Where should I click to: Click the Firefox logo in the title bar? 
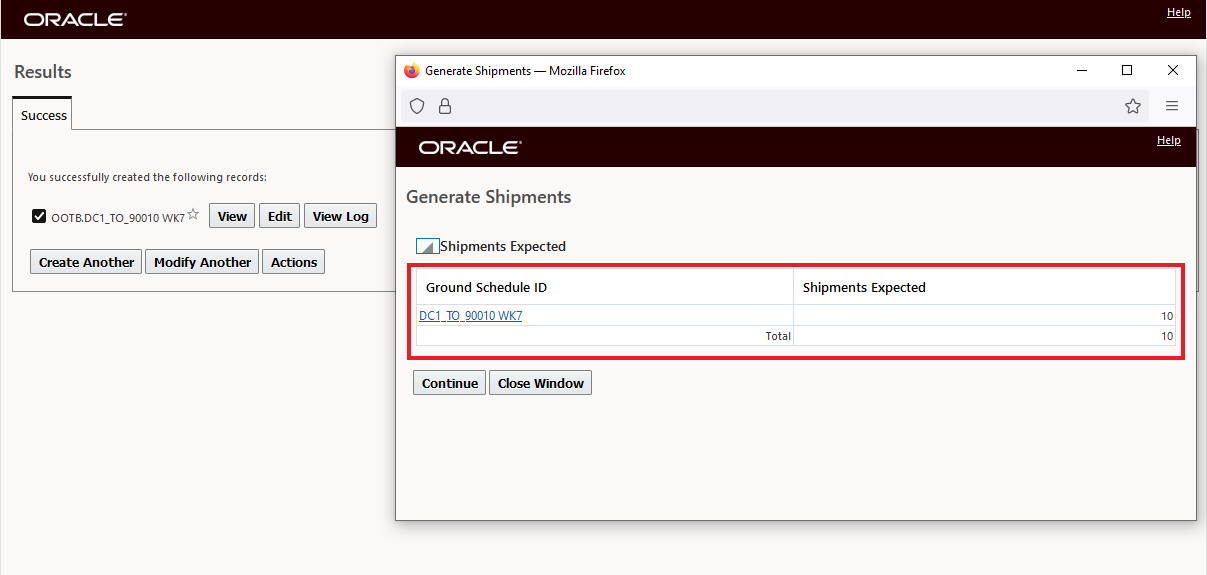point(411,71)
